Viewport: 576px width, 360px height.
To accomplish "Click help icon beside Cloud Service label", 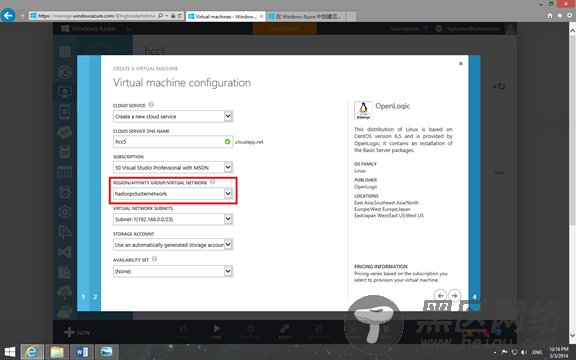I will click(x=151, y=105).
